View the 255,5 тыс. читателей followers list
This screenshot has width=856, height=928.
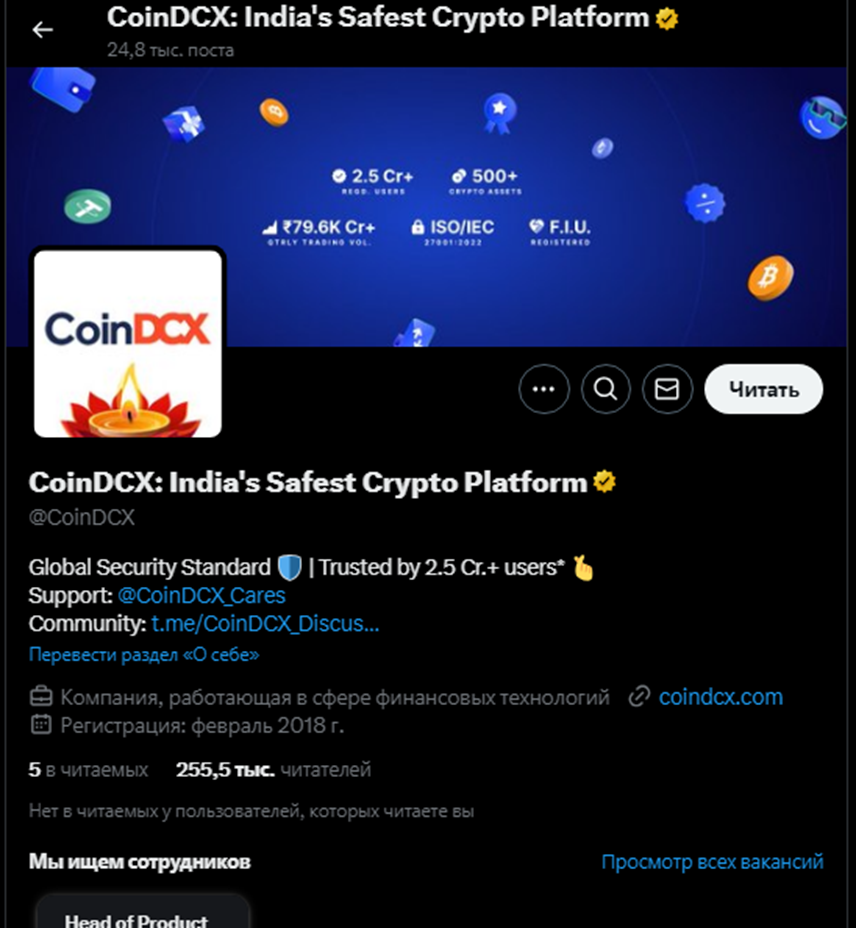[x=273, y=769]
